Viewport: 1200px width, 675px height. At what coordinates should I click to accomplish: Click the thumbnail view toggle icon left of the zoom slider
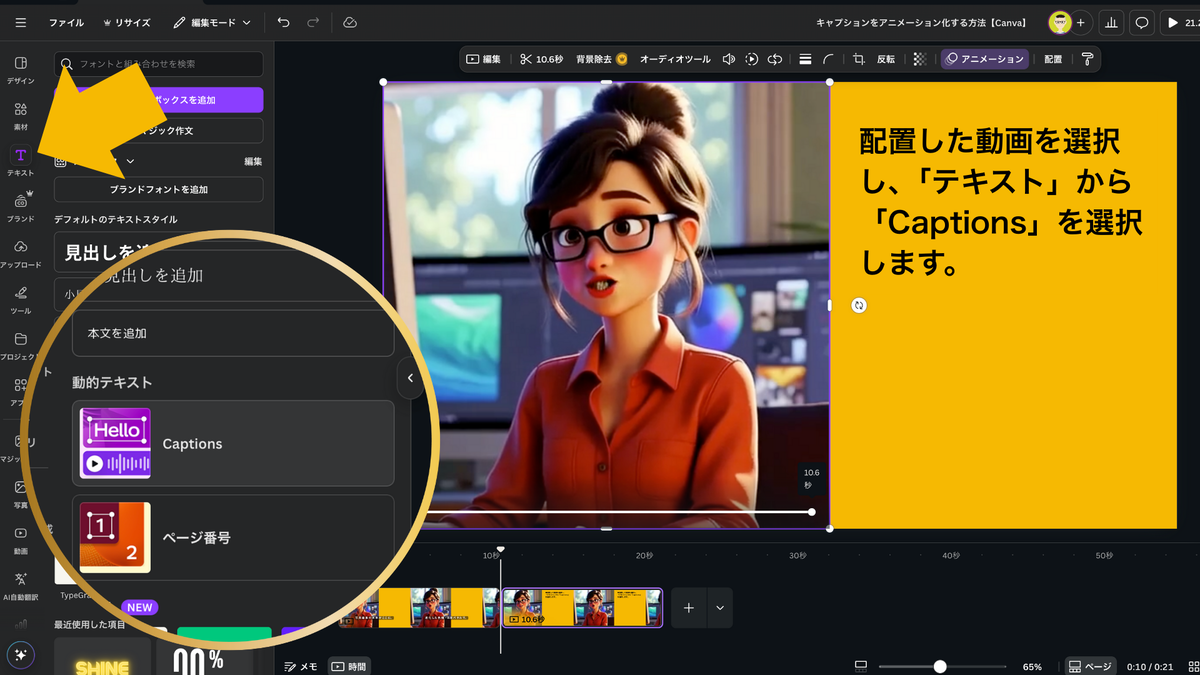click(861, 666)
